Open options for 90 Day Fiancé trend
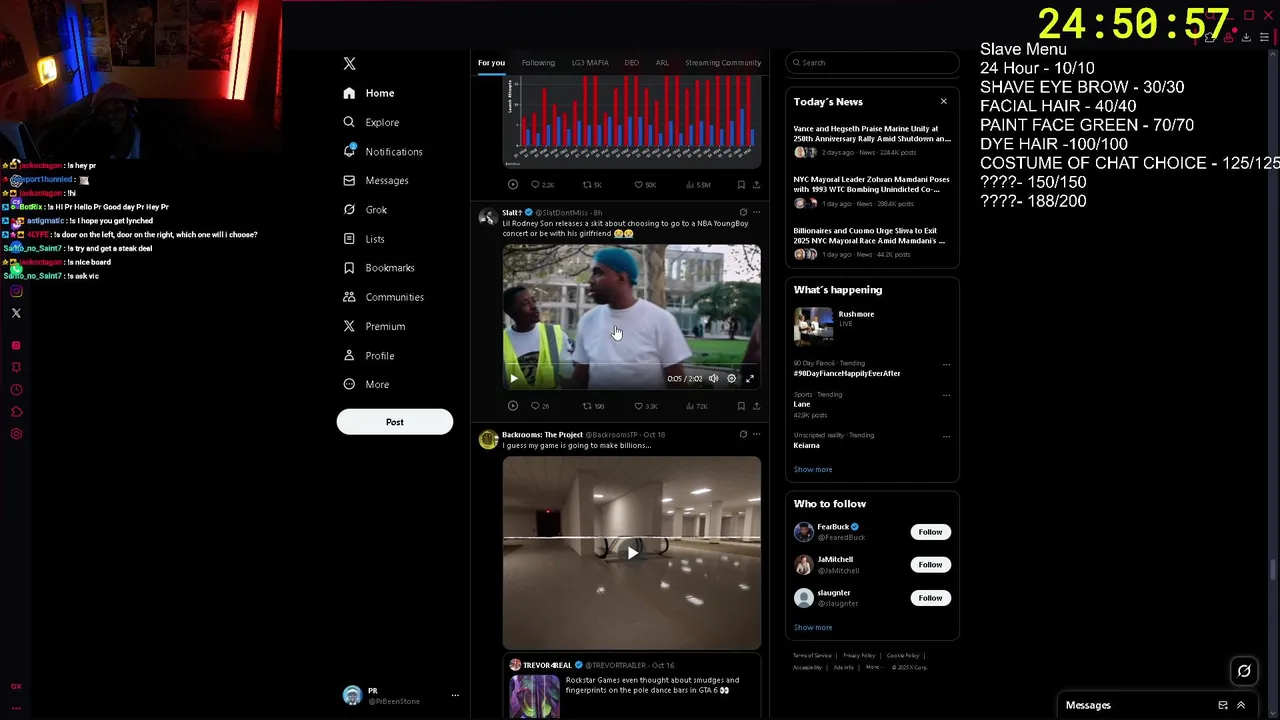The image size is (1280, 720). pyautogui.click(x=946, y=364)
